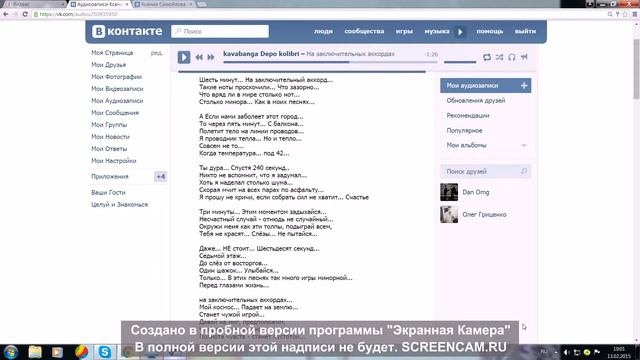
Task: Select friend name Олег Грищенко
Action: pyautogui.click(x=484, y=215)
